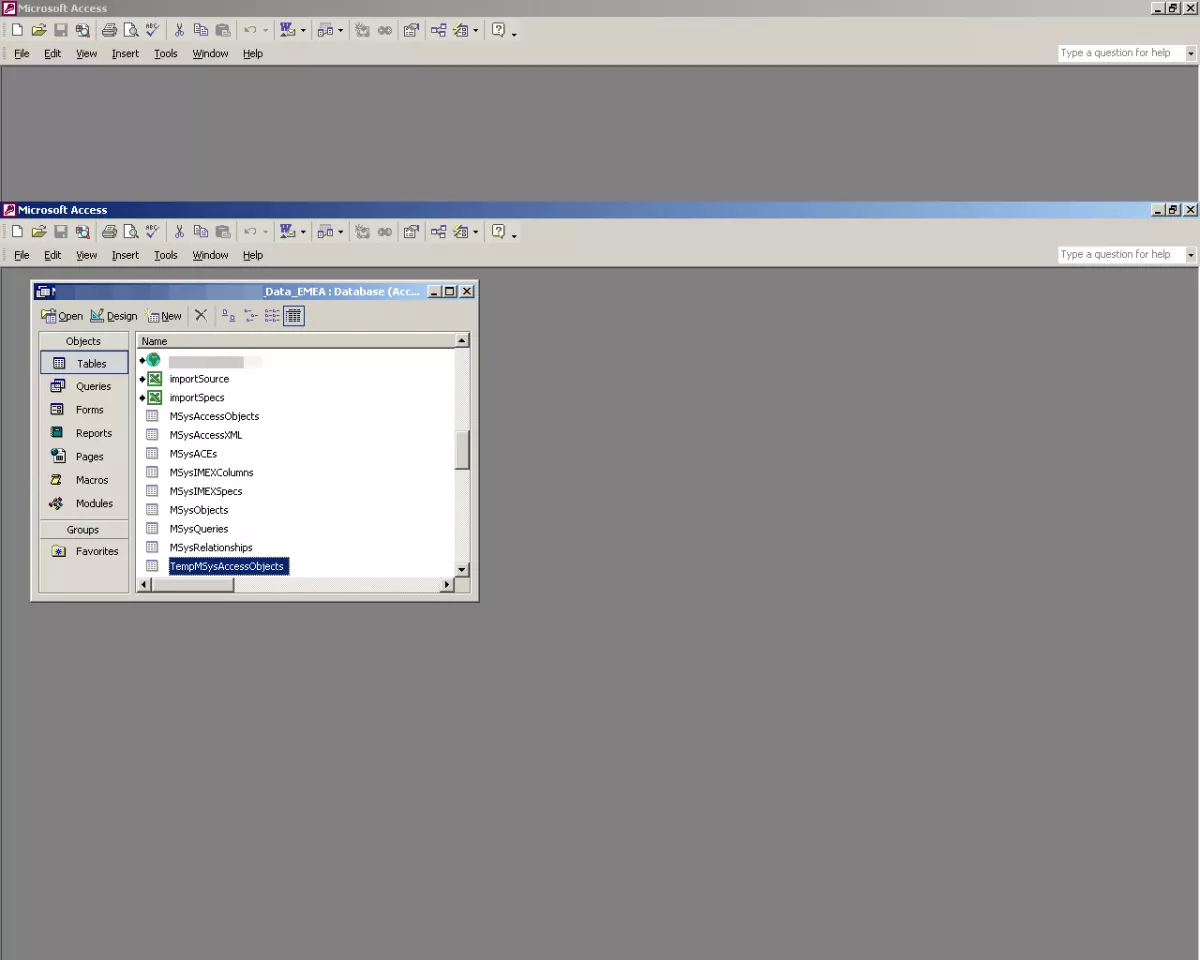Click Spelling check icon in lower Access toolbar
The width and height of the screenshot is (1200, 960).
pos(152,232)
